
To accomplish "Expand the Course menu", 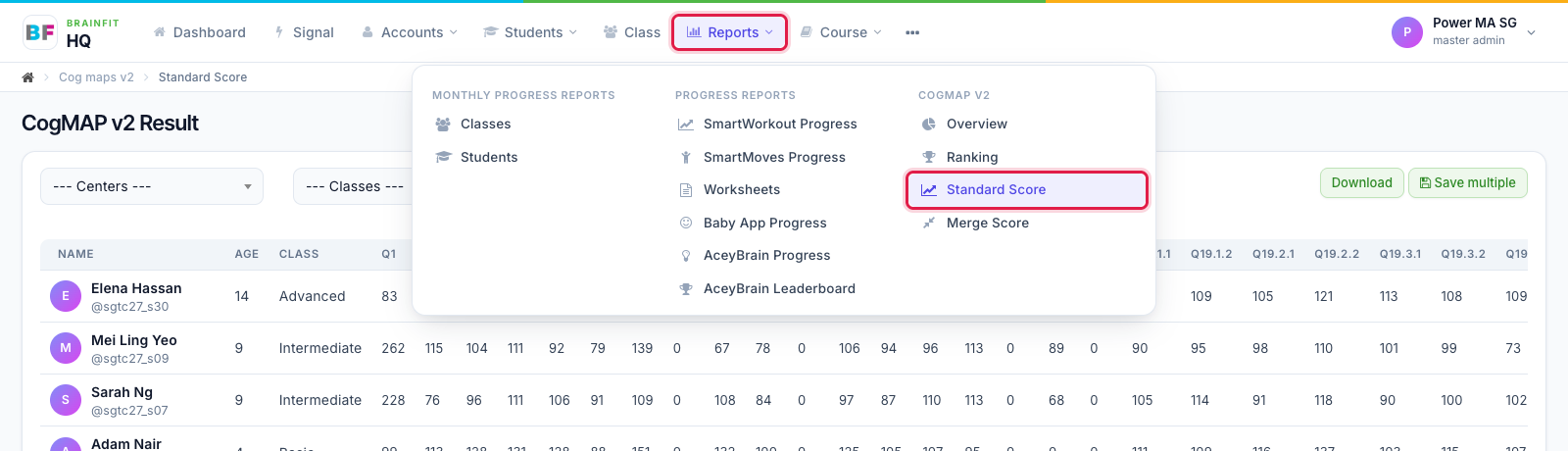I will (x=841, y=32).
